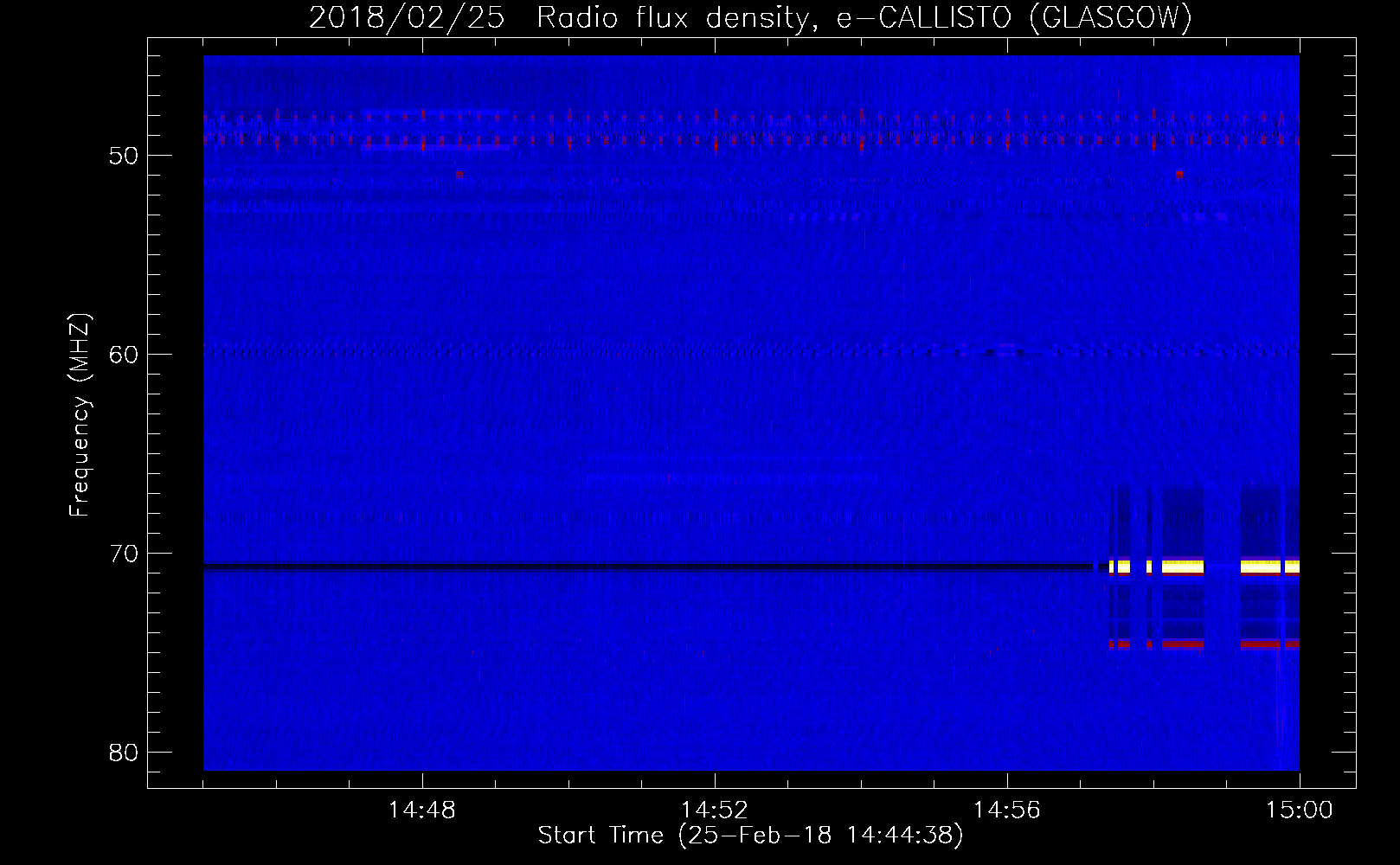The height and width of the screenshot is (865, 1400).
Task: Click the 15:00 time tick label
Action: (x=1300, y=811)
